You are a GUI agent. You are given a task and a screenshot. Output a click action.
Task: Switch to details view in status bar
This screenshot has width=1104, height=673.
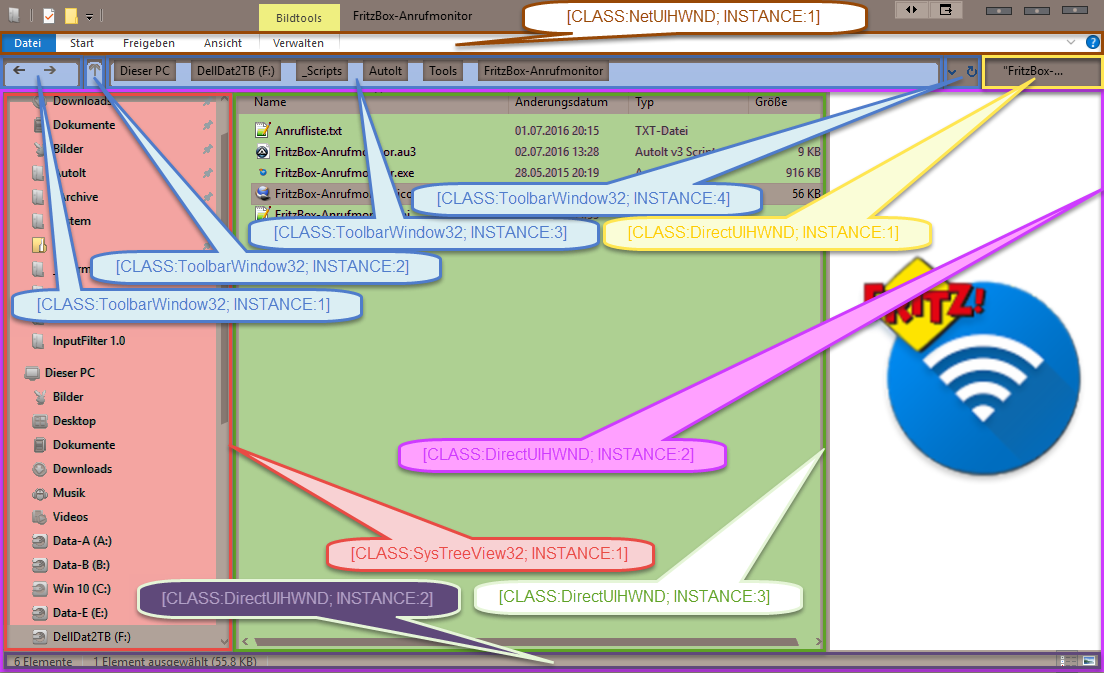(1067, 661)
